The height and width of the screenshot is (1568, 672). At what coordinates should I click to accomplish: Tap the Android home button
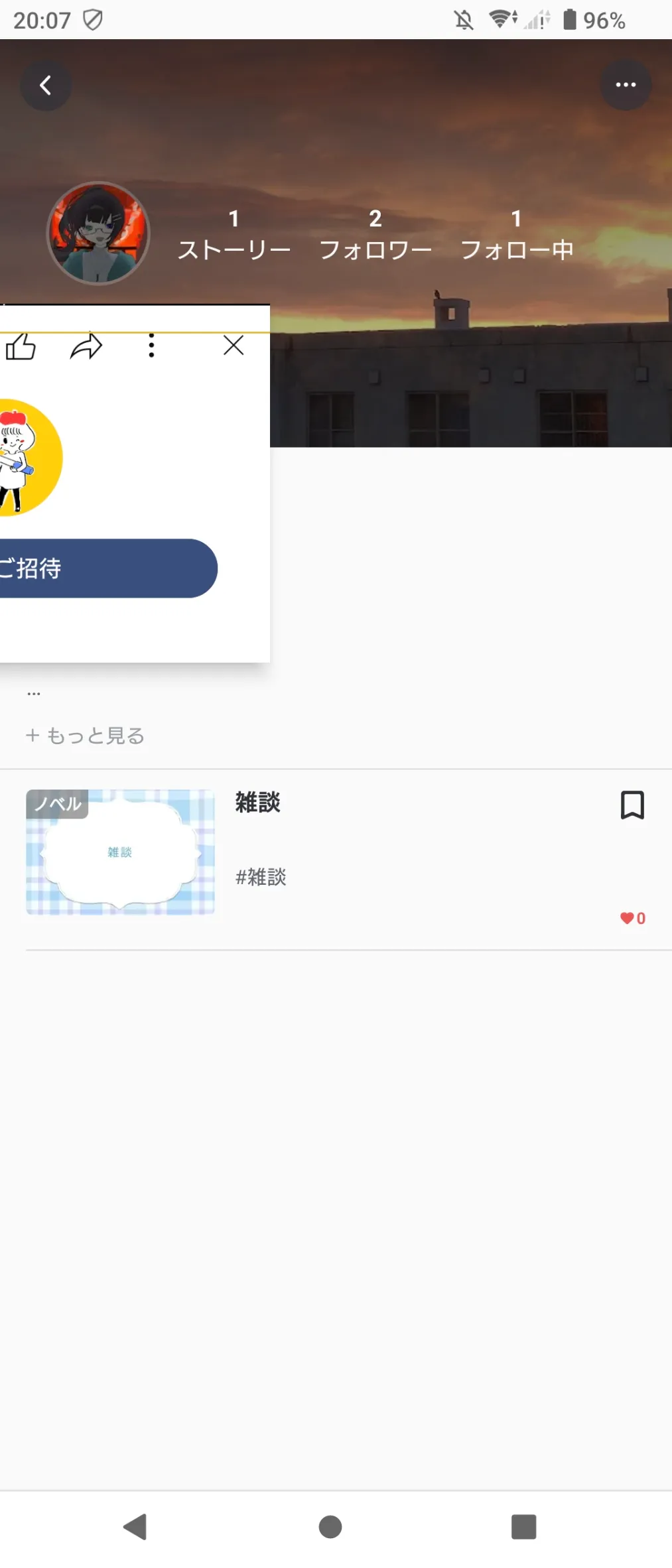pyautogui.click(x=330, y=1526)
